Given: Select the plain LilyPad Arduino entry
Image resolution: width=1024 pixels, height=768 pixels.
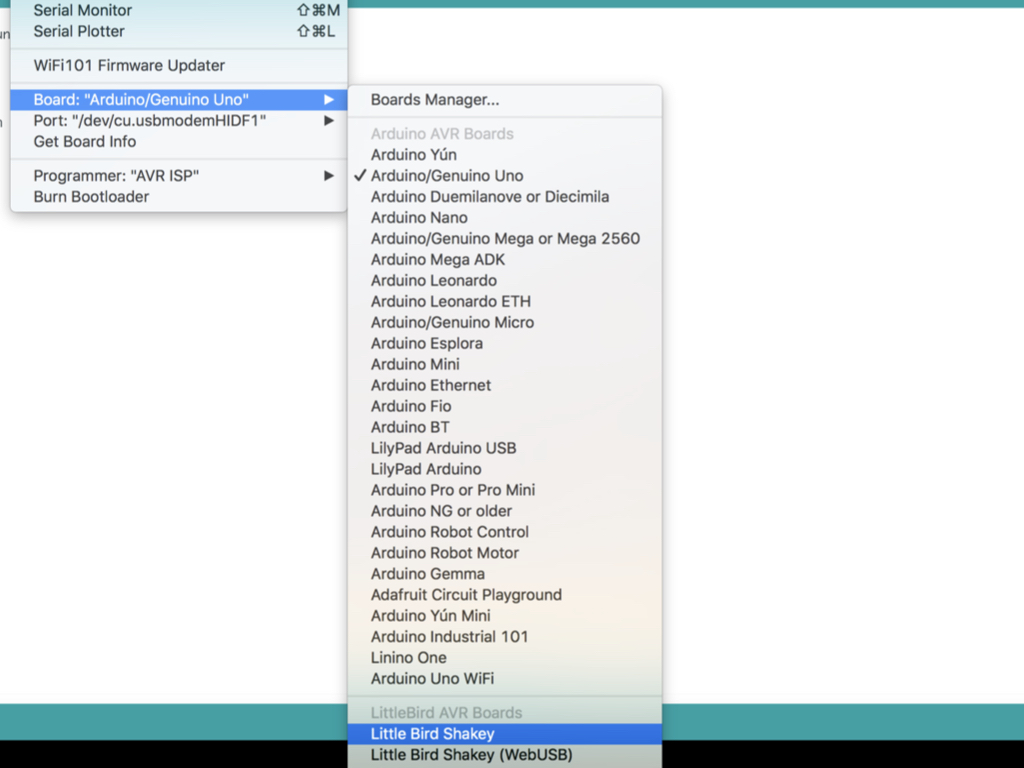Looking at the screenshot, I should pyautogui.click(x=505, y=468).
